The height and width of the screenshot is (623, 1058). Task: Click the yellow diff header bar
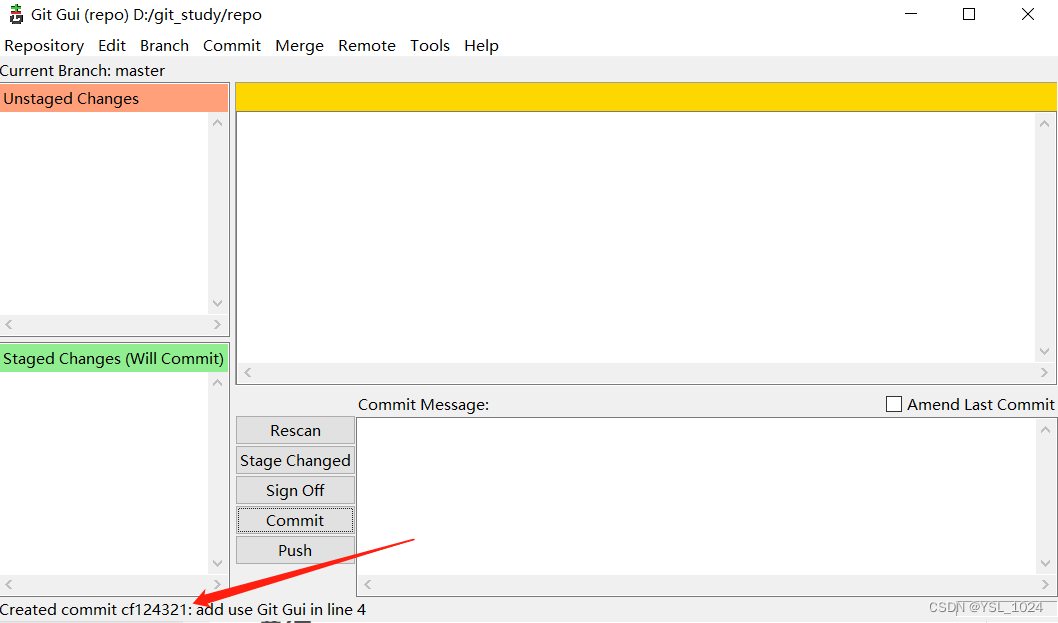pos(646,97)
